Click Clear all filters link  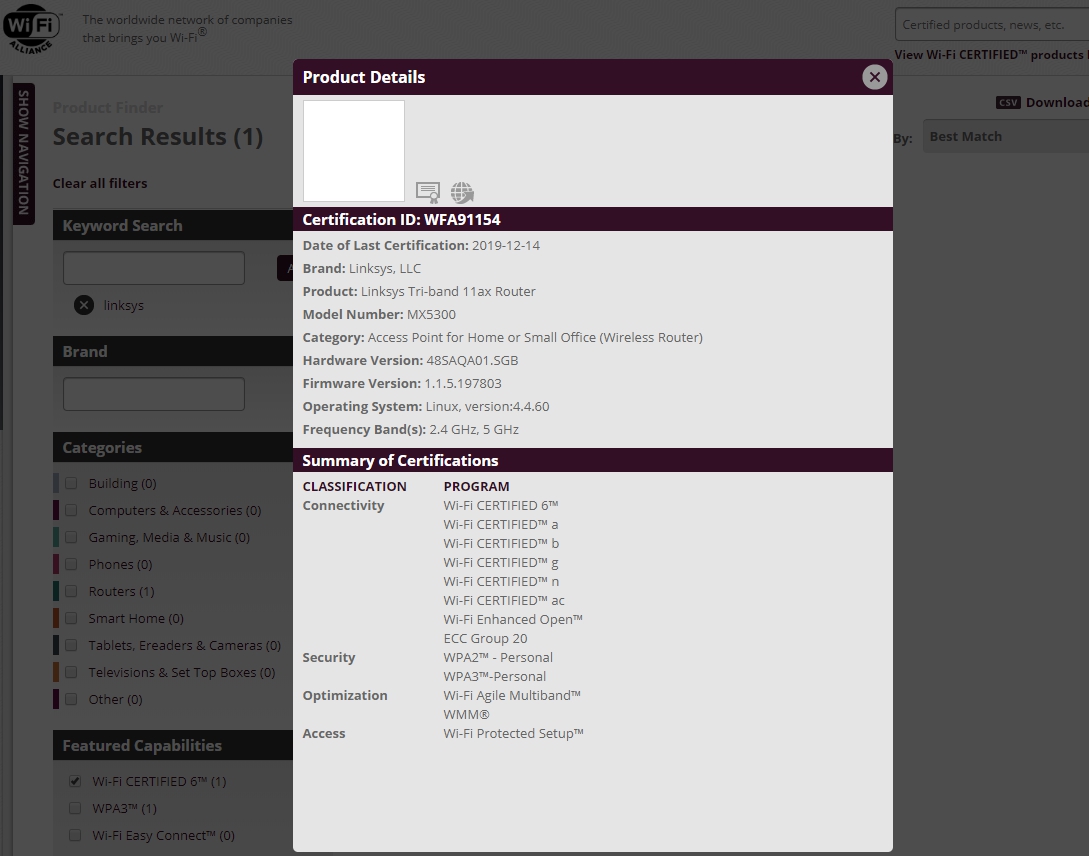tap(100, 183)
